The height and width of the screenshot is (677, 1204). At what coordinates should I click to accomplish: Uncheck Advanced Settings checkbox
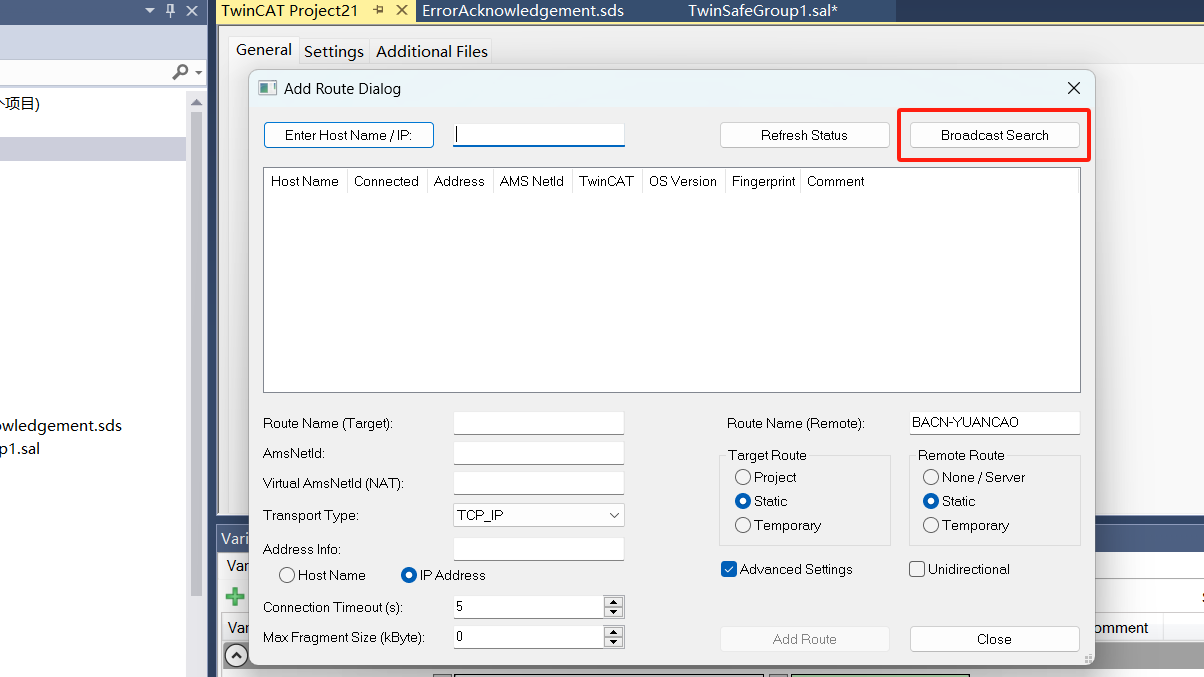coord(729,569)
